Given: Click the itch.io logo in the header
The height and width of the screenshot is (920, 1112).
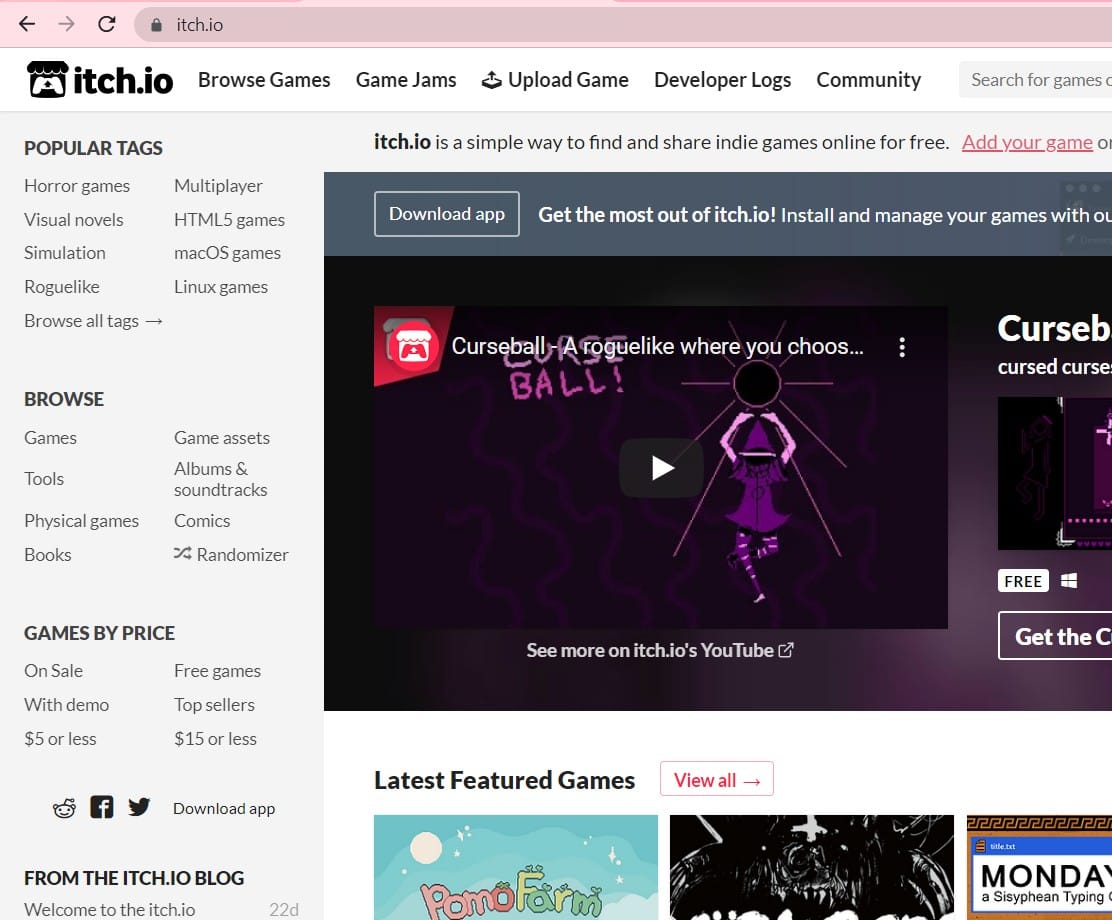Looking at the screenshot, I should pyautogui.click(x=100, y=79).
